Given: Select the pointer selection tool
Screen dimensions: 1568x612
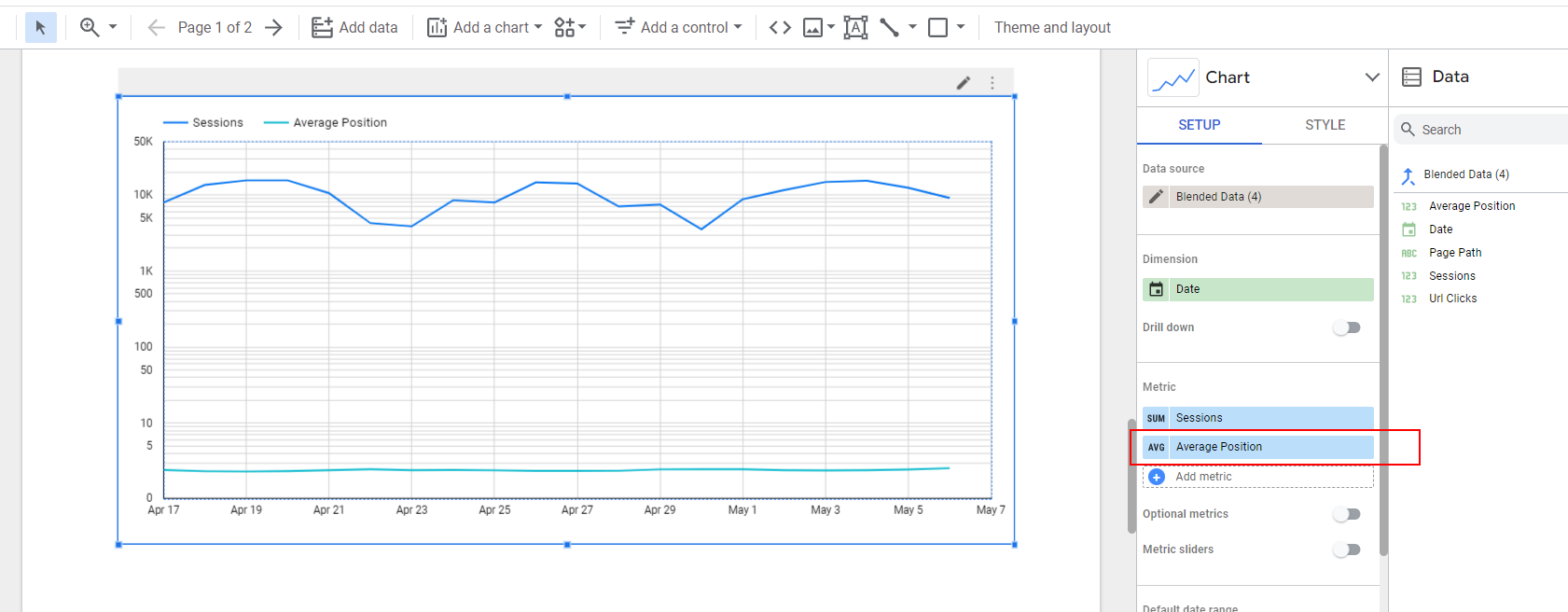Looking at the screenshot, I should [40, 27].
